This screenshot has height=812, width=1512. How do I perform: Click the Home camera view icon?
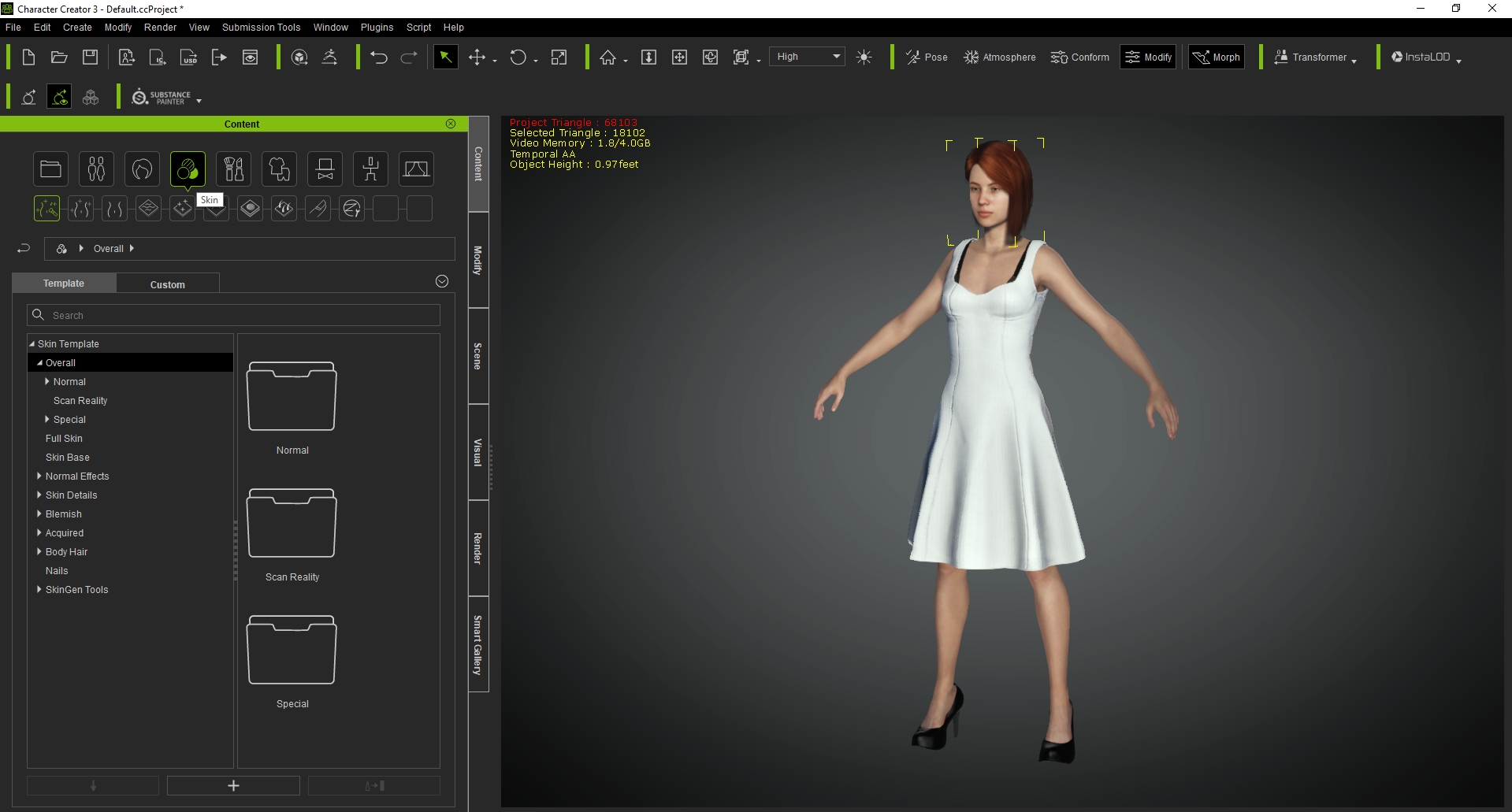pyautogui.click(x=607, y=57)
